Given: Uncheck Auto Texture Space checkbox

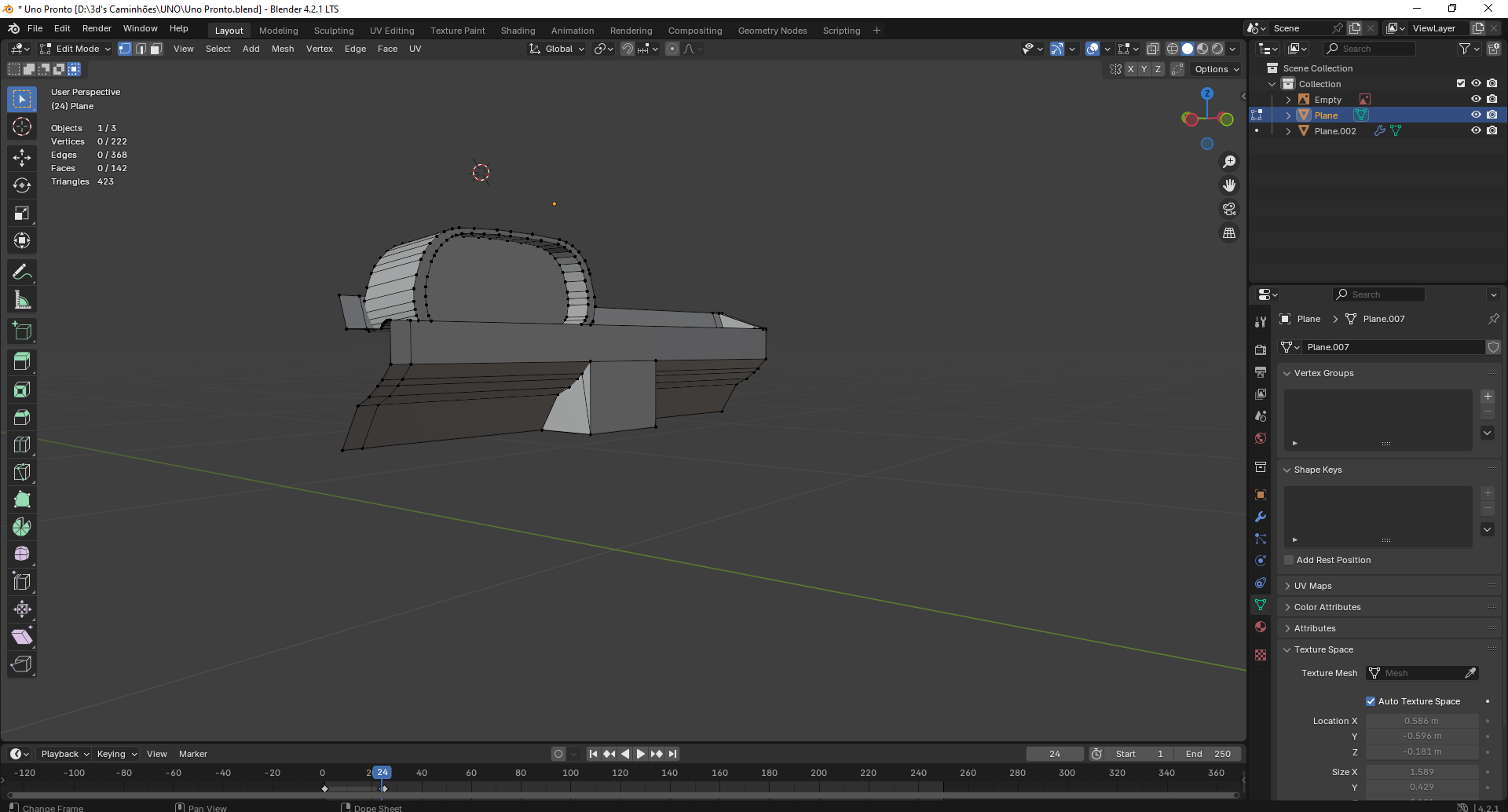Looking at the screenshot, I should [x=1371, y=701].
